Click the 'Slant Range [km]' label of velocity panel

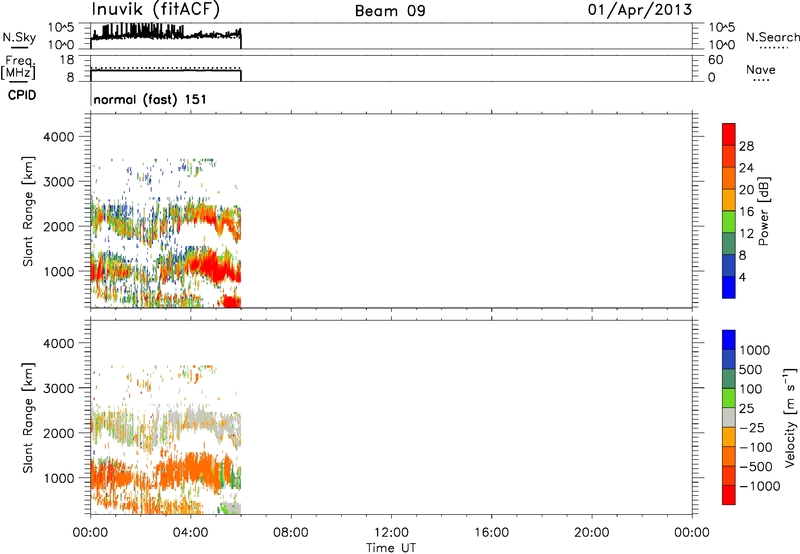tap(28, 418)
